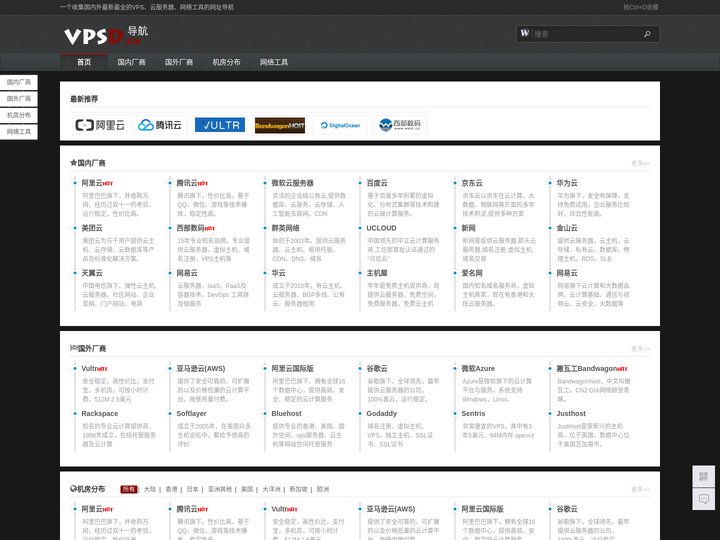Click 更多>> in 机房分布 section

click(x=641, y=489)
